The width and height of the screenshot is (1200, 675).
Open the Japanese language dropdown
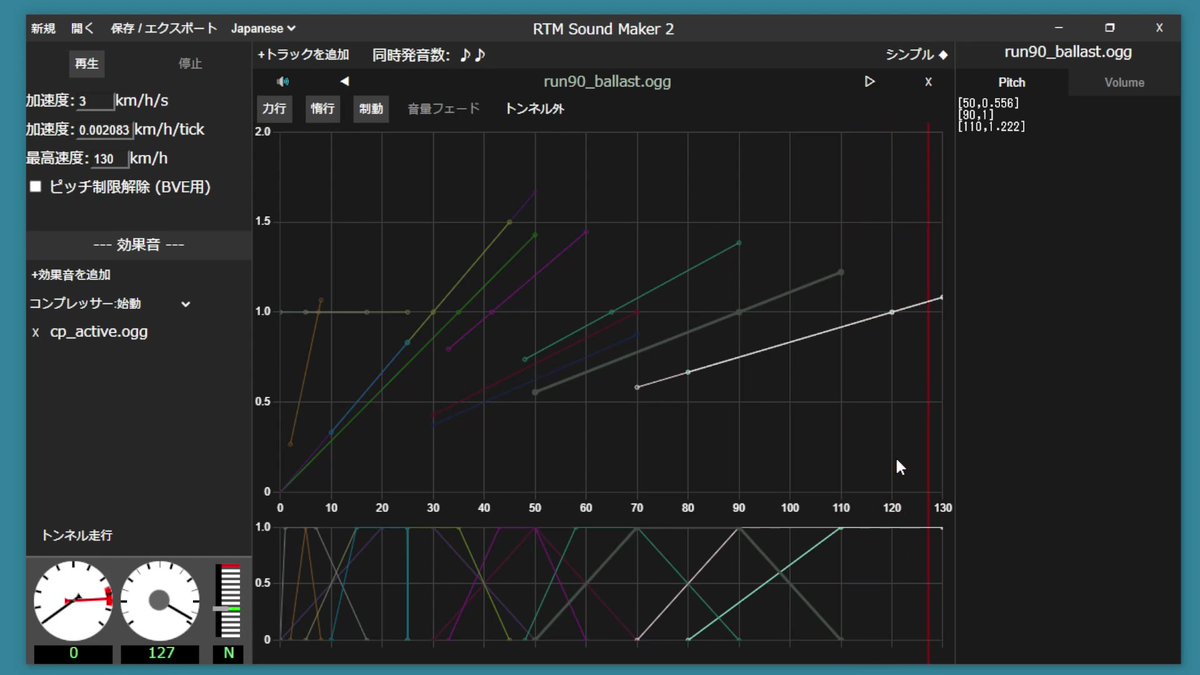263,29
